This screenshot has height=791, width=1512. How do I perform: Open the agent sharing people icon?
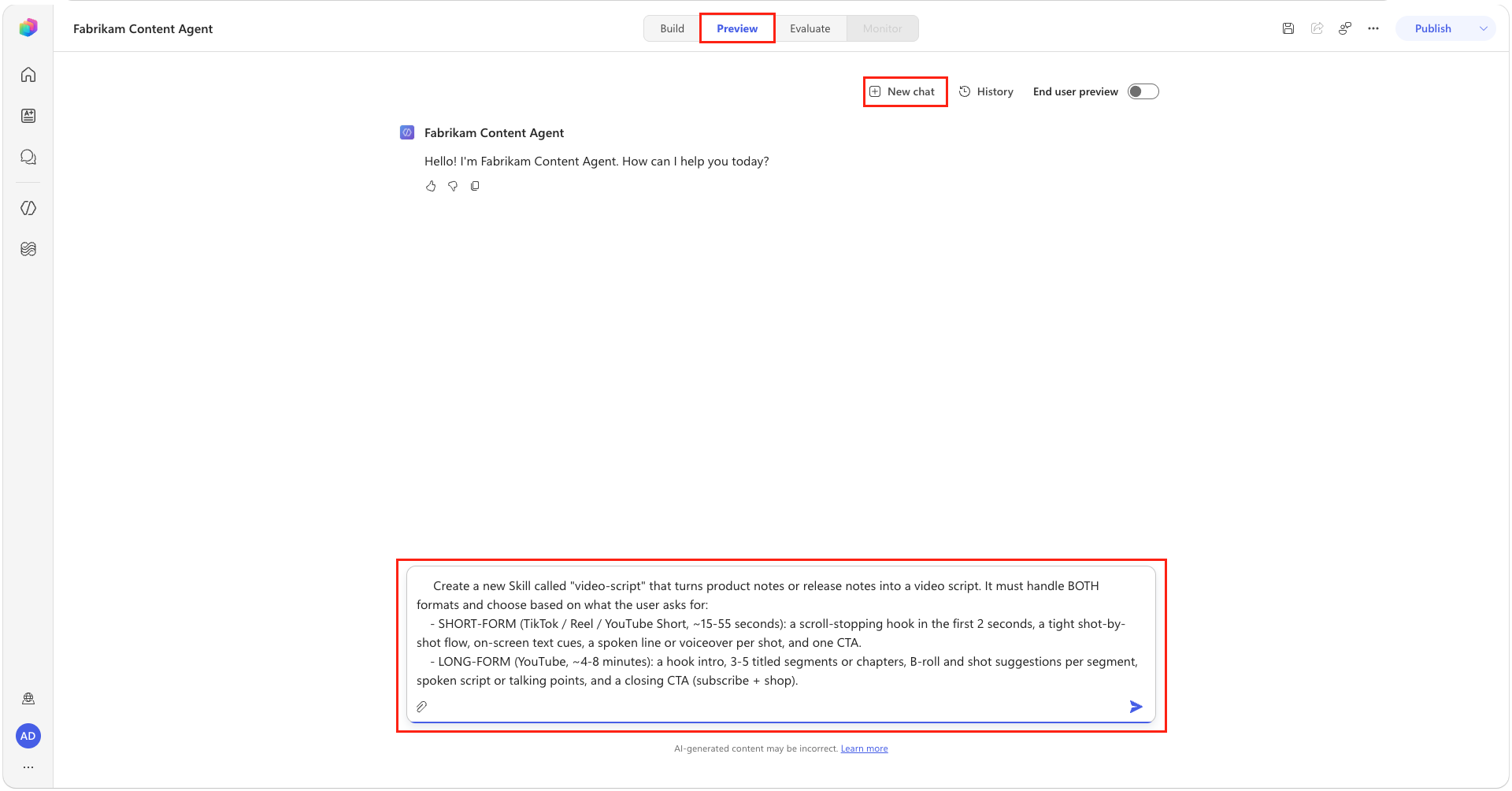pos(1345,28)
